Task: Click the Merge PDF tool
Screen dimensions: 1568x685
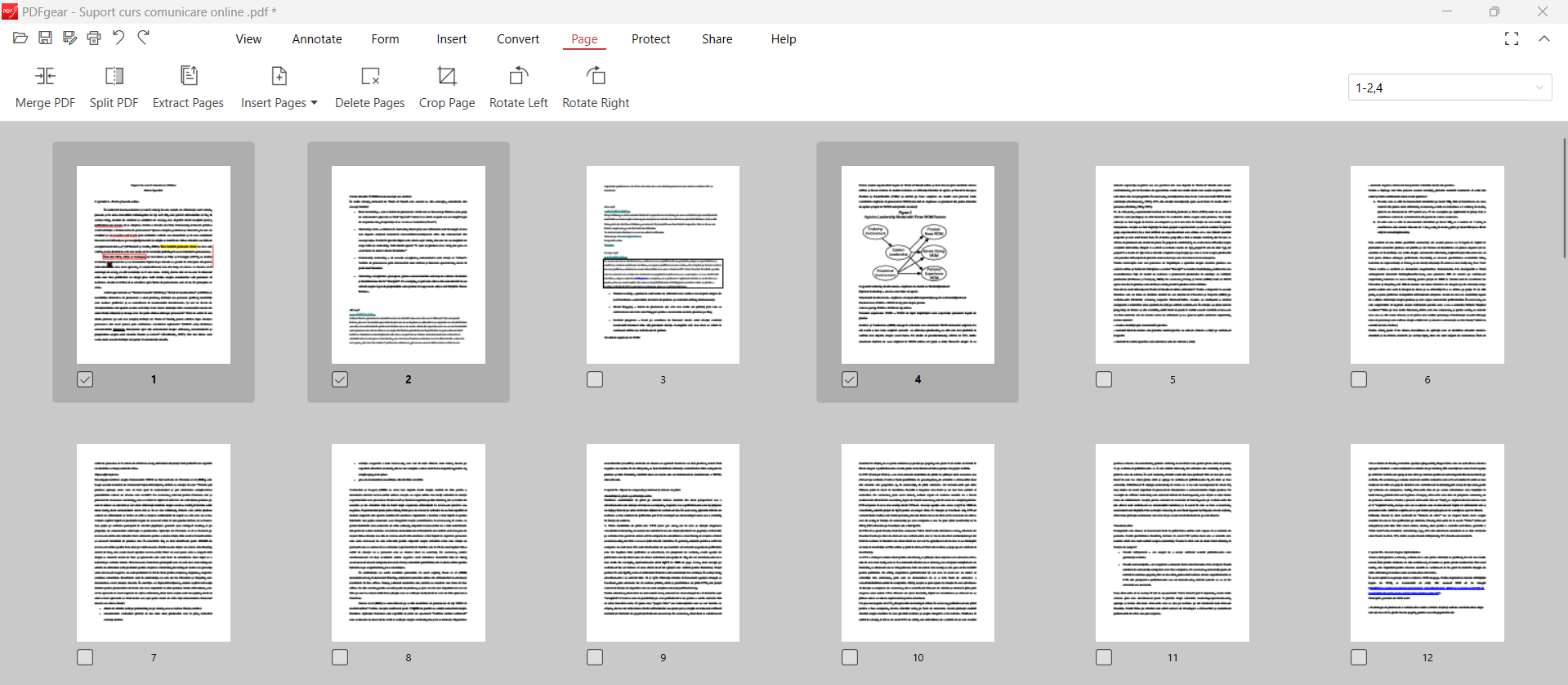Action: 46,87
